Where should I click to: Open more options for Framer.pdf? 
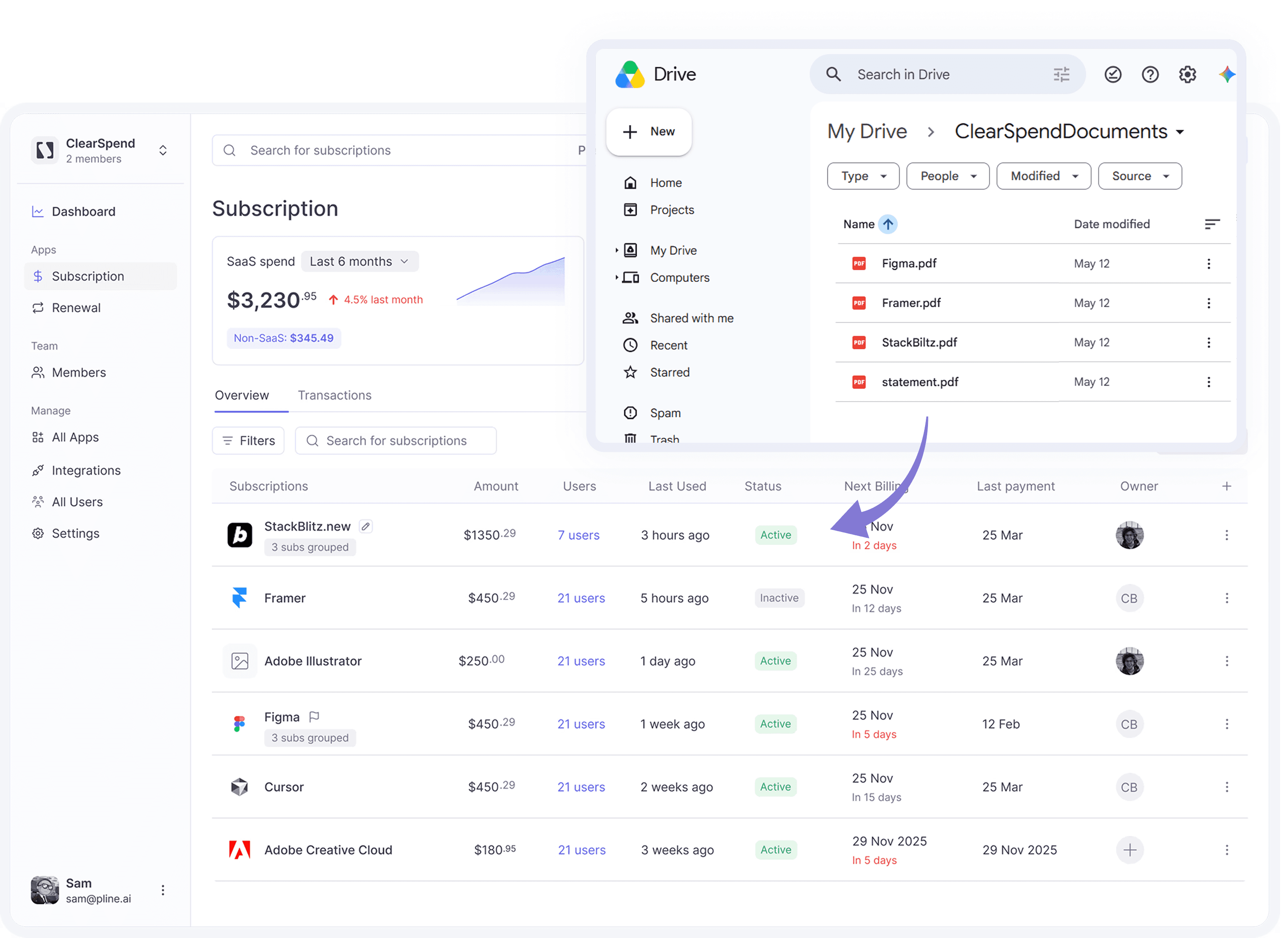[x=1208, y=303]
